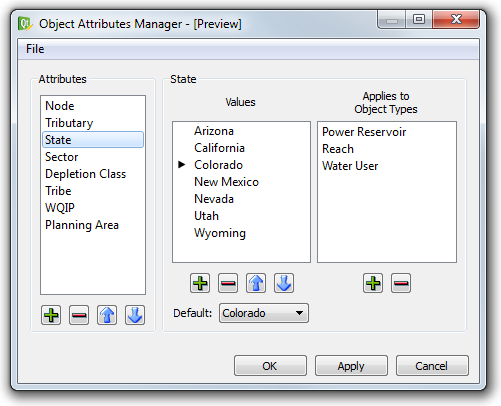Add a new value to State values
The height and width of the screenshot is (406, 501).
coord(200,283)
